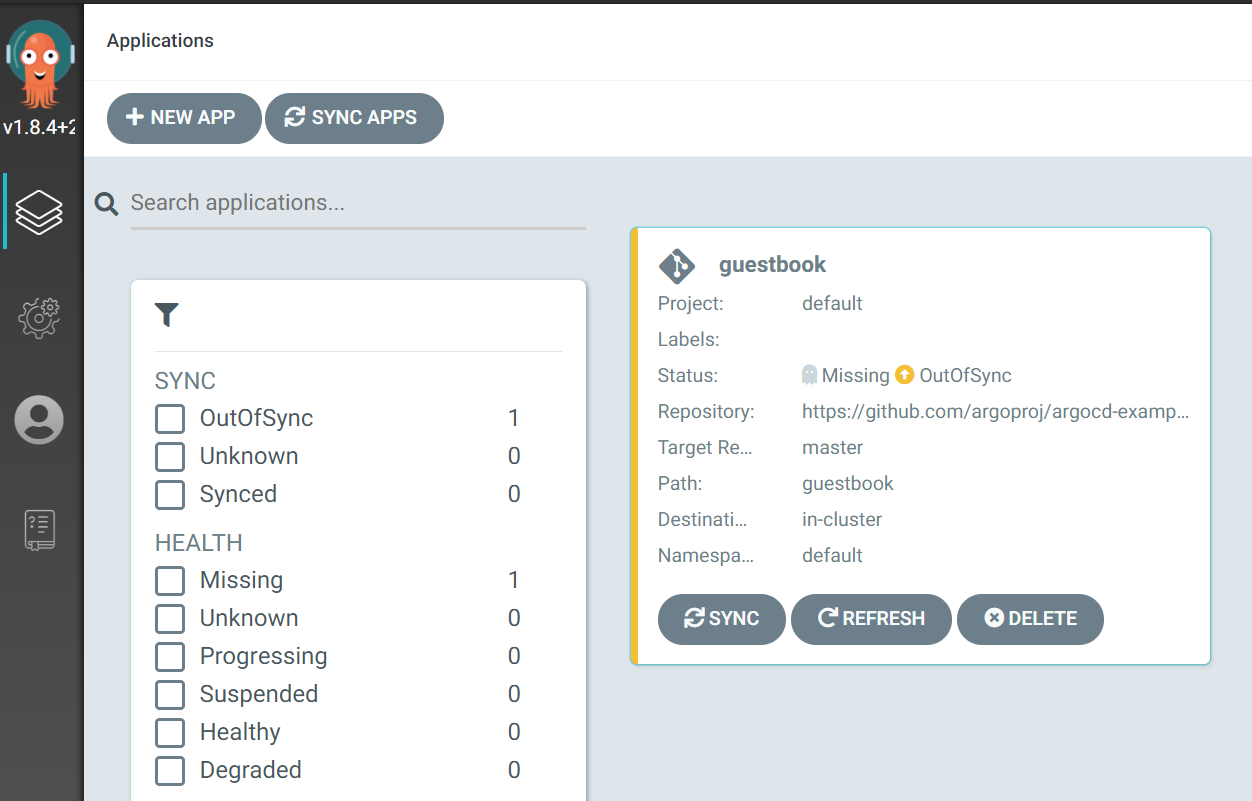The height and width of the screenshot is (801, 1252).
Task: Open Settings gears icon in sidebar
Action: (x=39, y=318)
